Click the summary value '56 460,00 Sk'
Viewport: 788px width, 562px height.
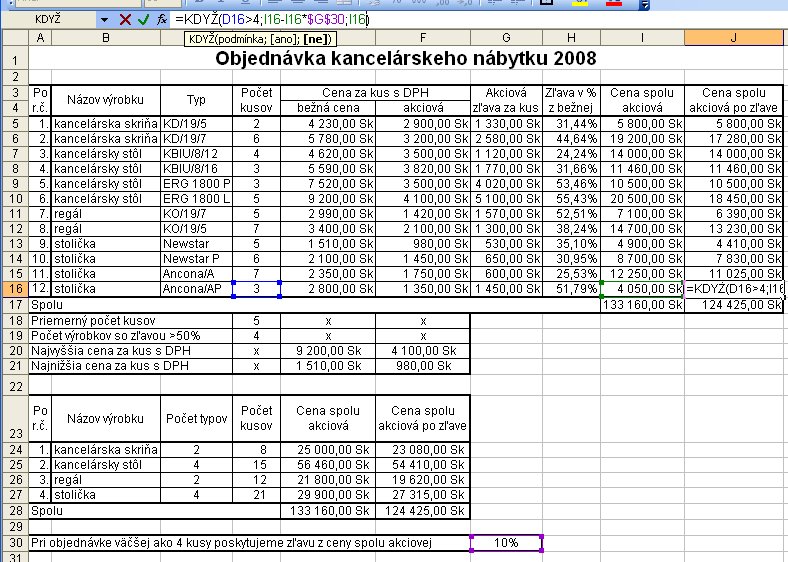coord(328,464)
